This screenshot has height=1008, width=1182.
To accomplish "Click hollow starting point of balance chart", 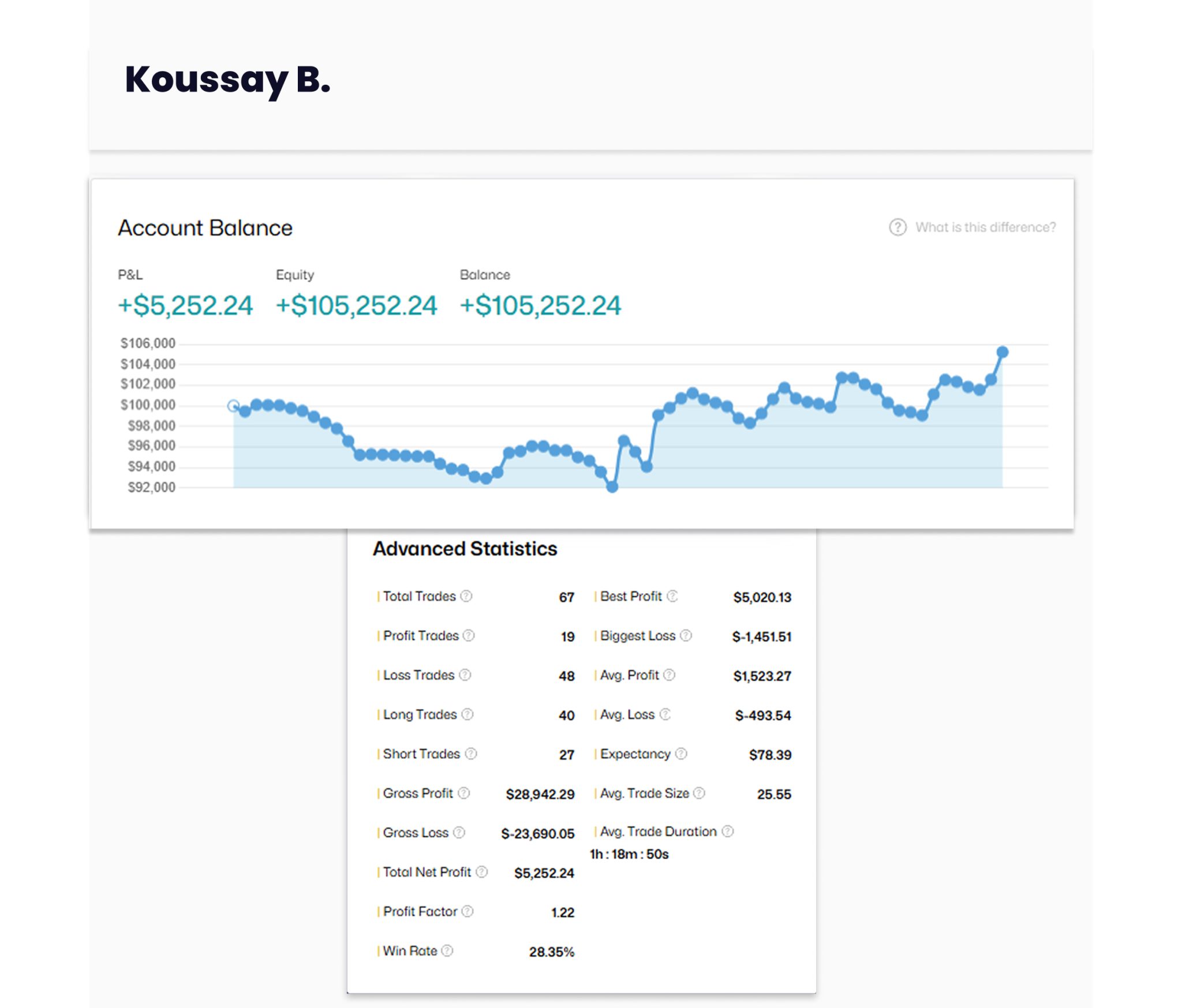I will (x=233, y=406).
